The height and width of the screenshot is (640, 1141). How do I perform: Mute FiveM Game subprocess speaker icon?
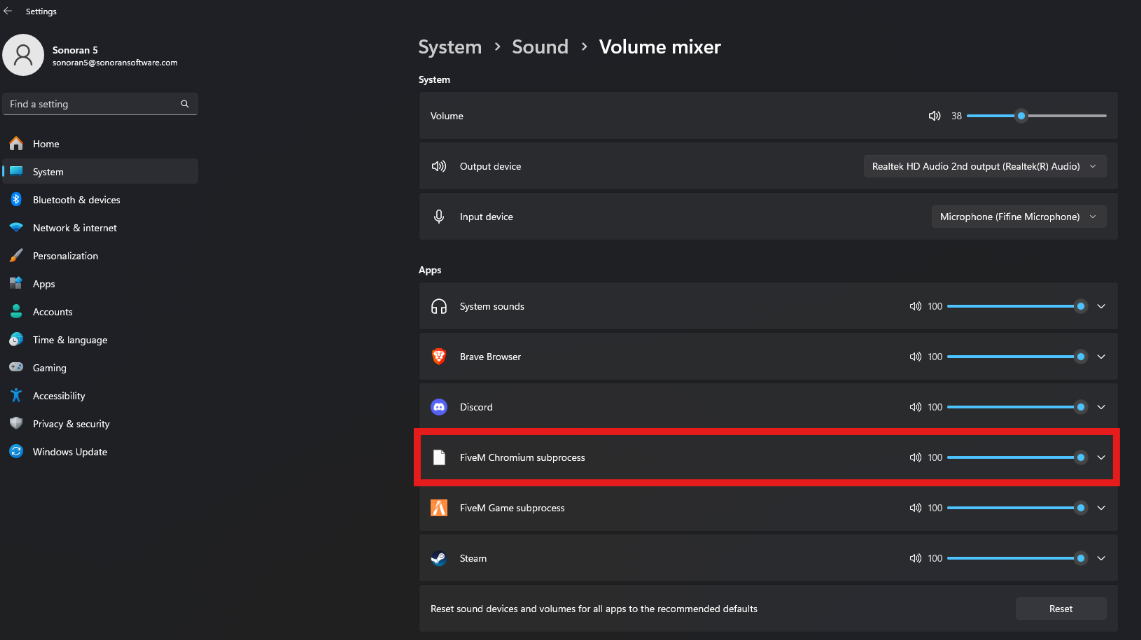coord(915,508)
